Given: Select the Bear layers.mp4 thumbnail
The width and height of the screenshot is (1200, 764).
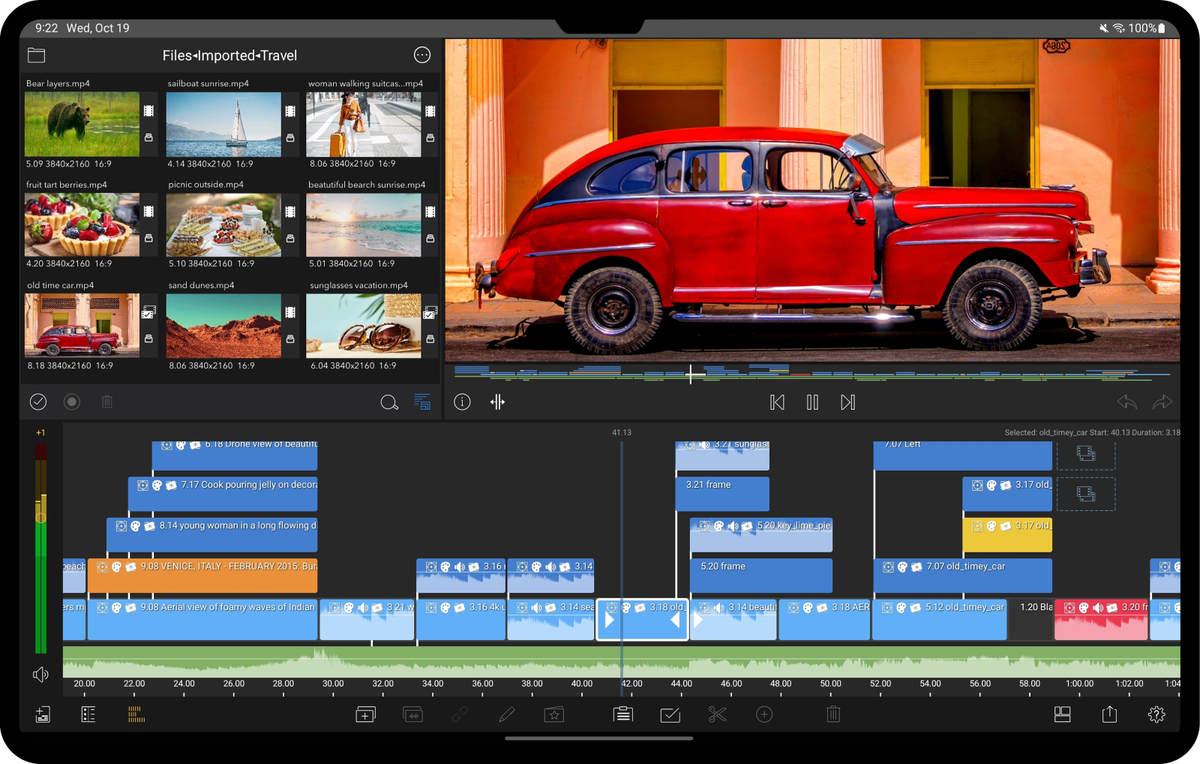Looking at the screenshot, I should point(82,124).
